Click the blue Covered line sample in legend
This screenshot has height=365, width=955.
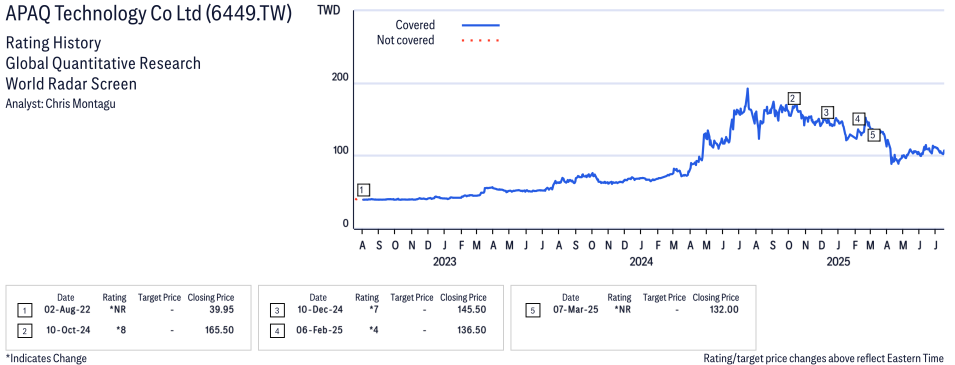coord(481,25)
